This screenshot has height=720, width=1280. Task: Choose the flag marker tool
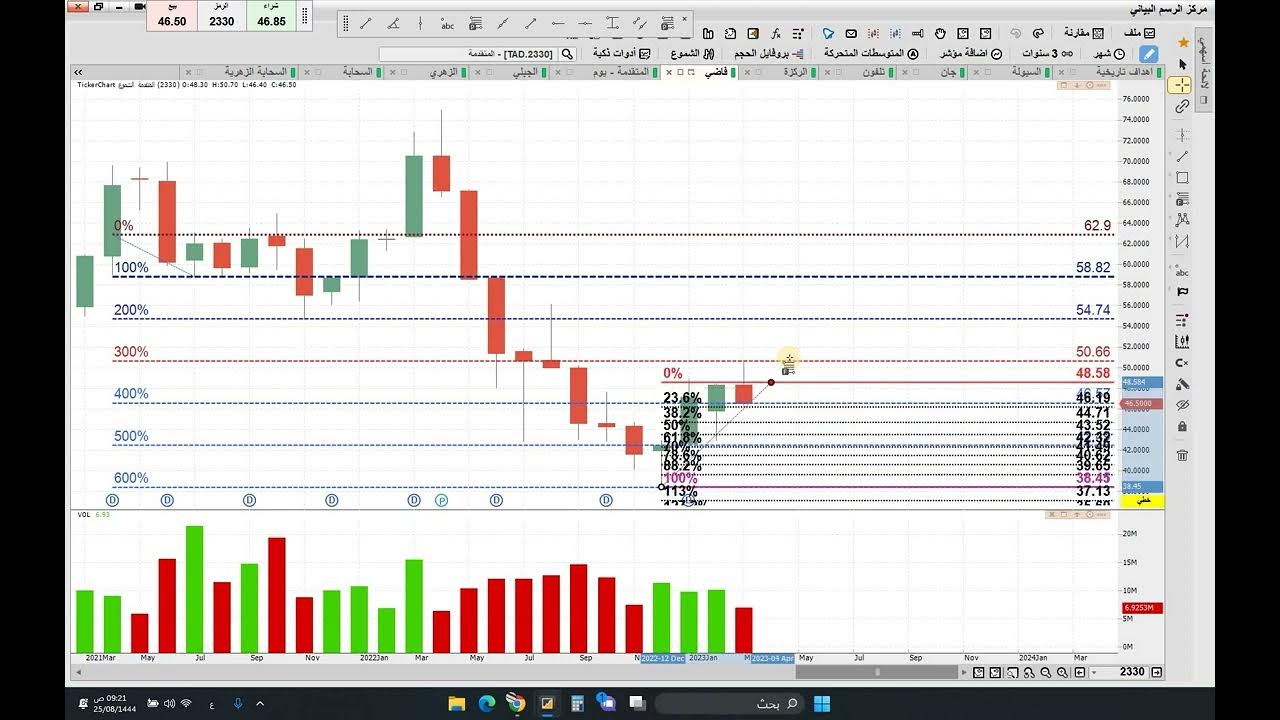(x=1182, y=292)
